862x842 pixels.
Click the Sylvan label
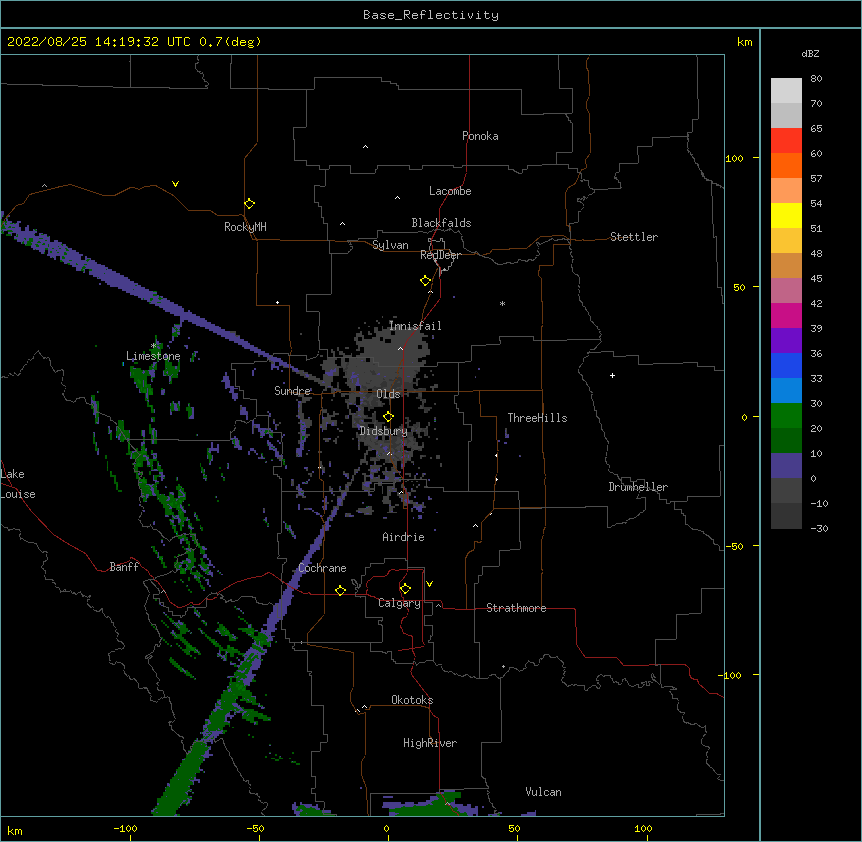click(390, 245)
